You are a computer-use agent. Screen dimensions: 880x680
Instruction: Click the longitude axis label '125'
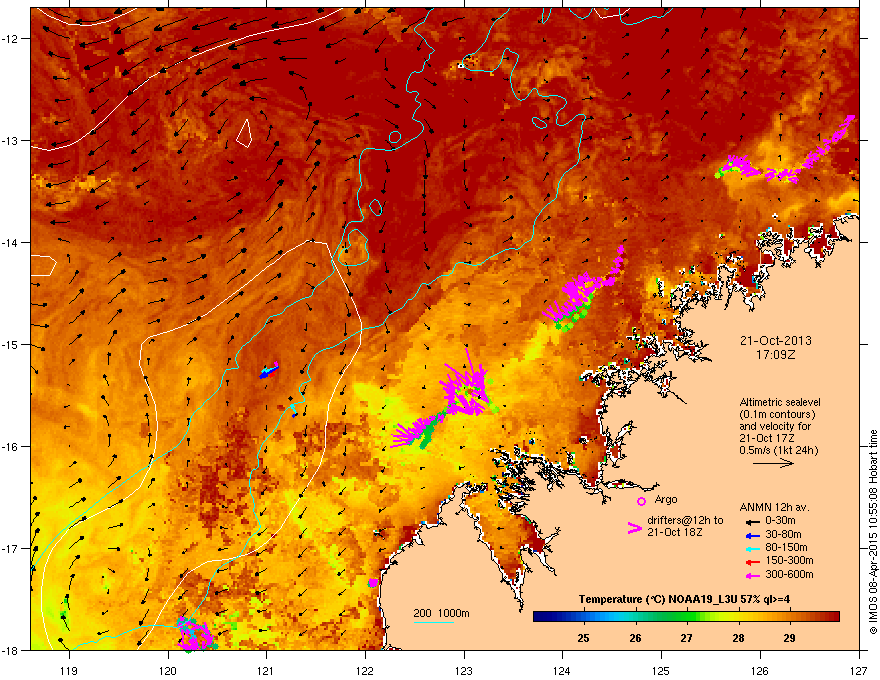point(661,670)
